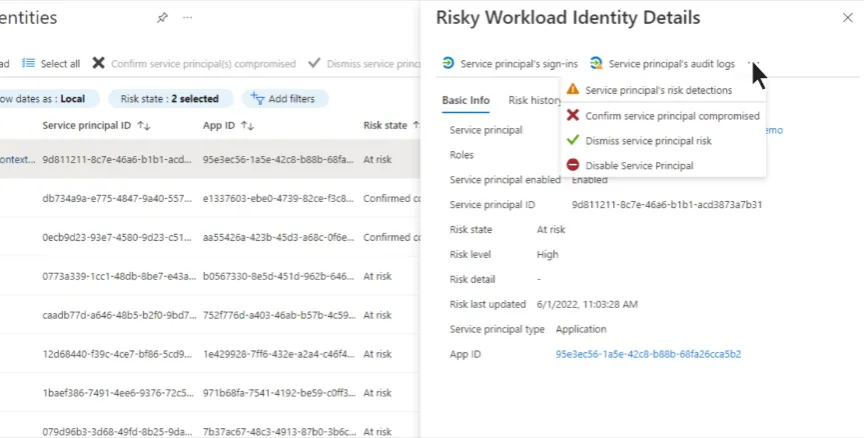Switch to the Basic Info tab
The height and width of the screenshot is (438, 864).
(x=466, y=100)
